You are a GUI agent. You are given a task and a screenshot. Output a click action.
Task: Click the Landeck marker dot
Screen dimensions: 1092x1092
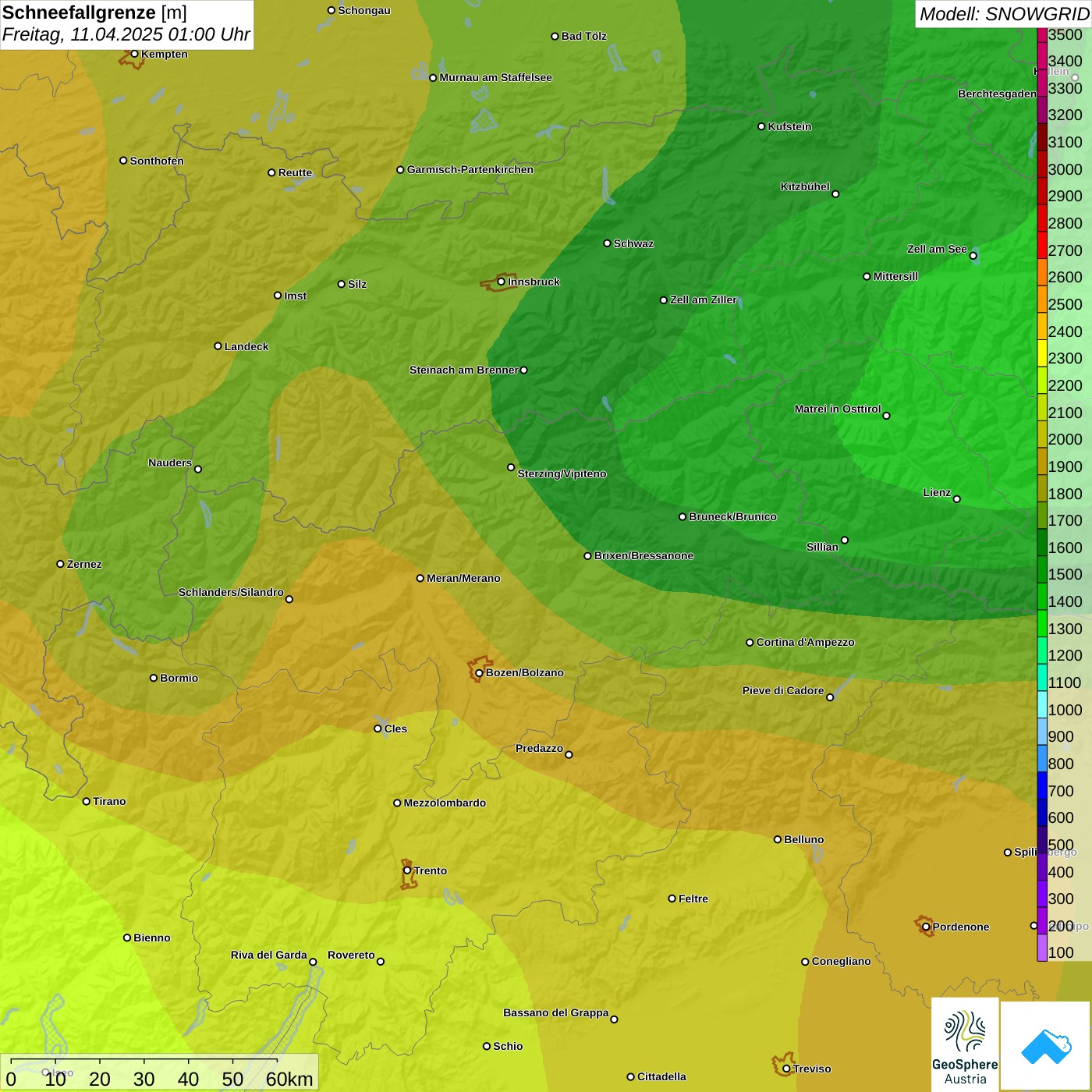(x=218, y=346)
